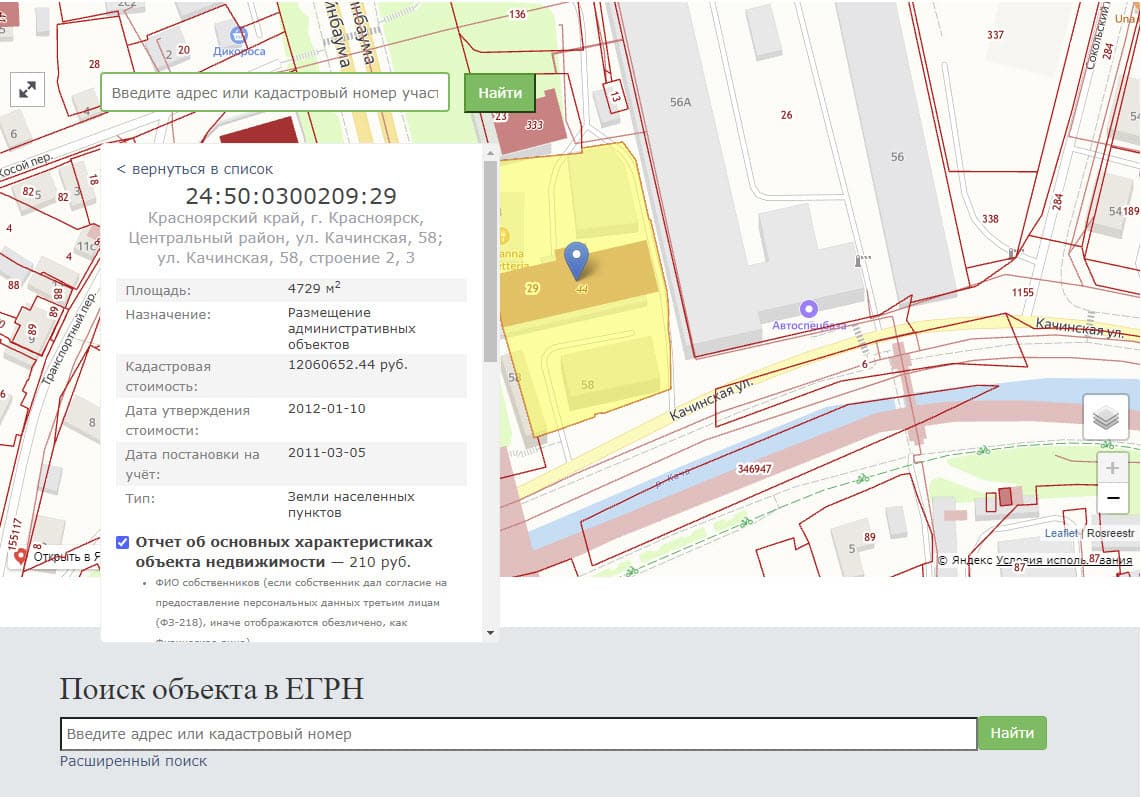Screen dimensions: 1141x797
Task: Click the cadastral number 24:50:0300209:29
Action: pyautogui.click(x=291, y=196)
